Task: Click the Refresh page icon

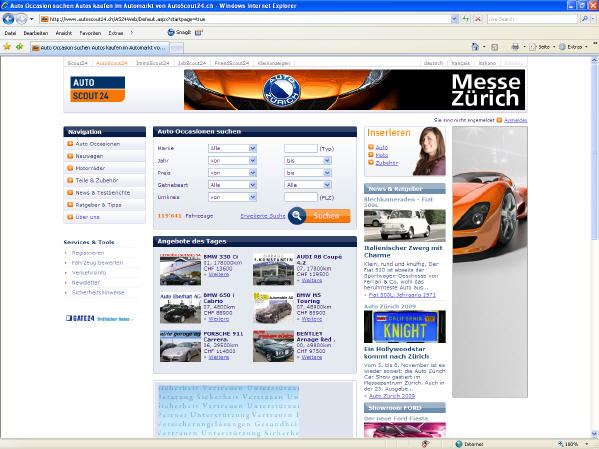Action: (465, 19)
